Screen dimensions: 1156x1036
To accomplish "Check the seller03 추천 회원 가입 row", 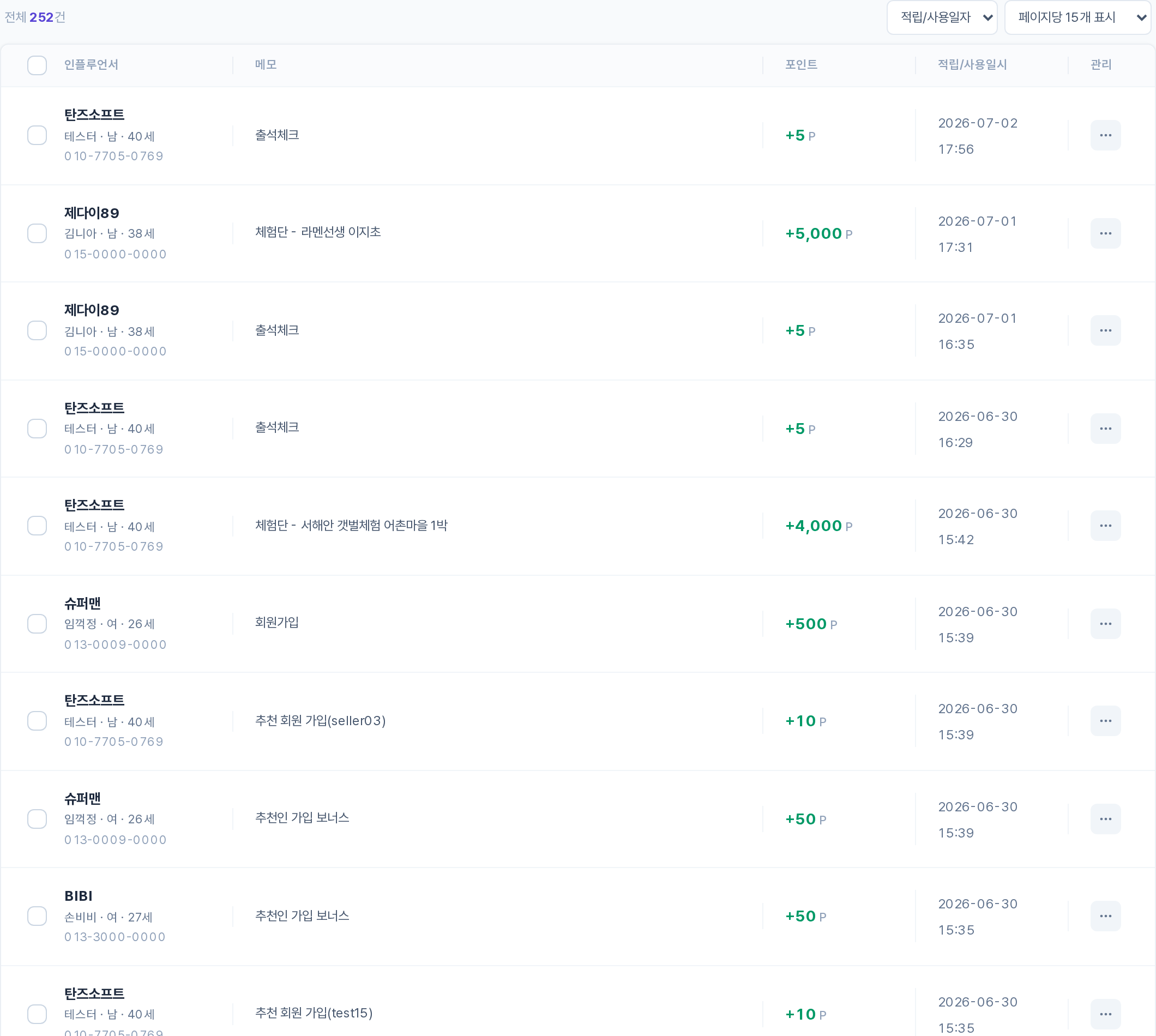I will pos(37,721).
